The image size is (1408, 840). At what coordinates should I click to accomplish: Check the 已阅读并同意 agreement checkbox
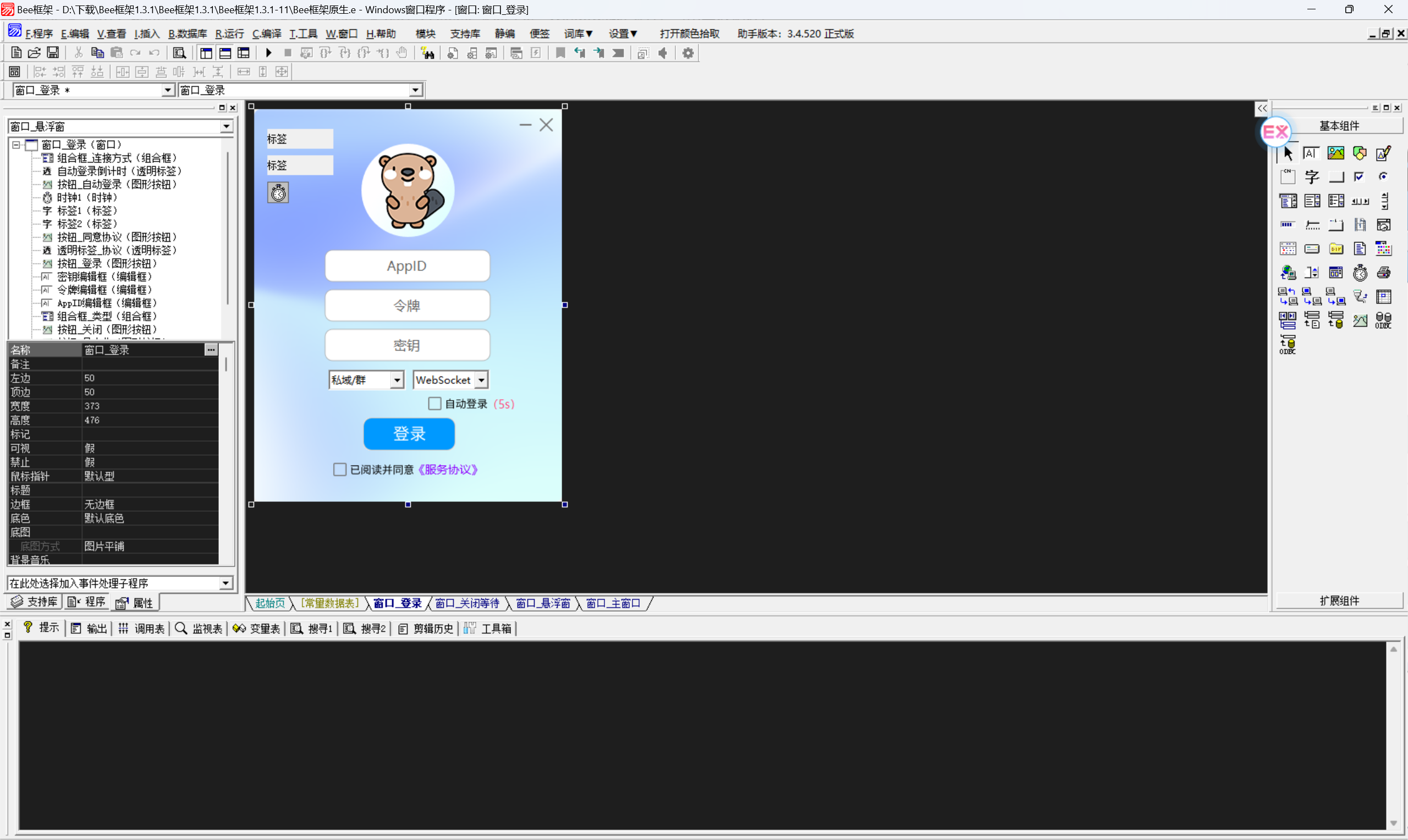[x=340, y=469]
